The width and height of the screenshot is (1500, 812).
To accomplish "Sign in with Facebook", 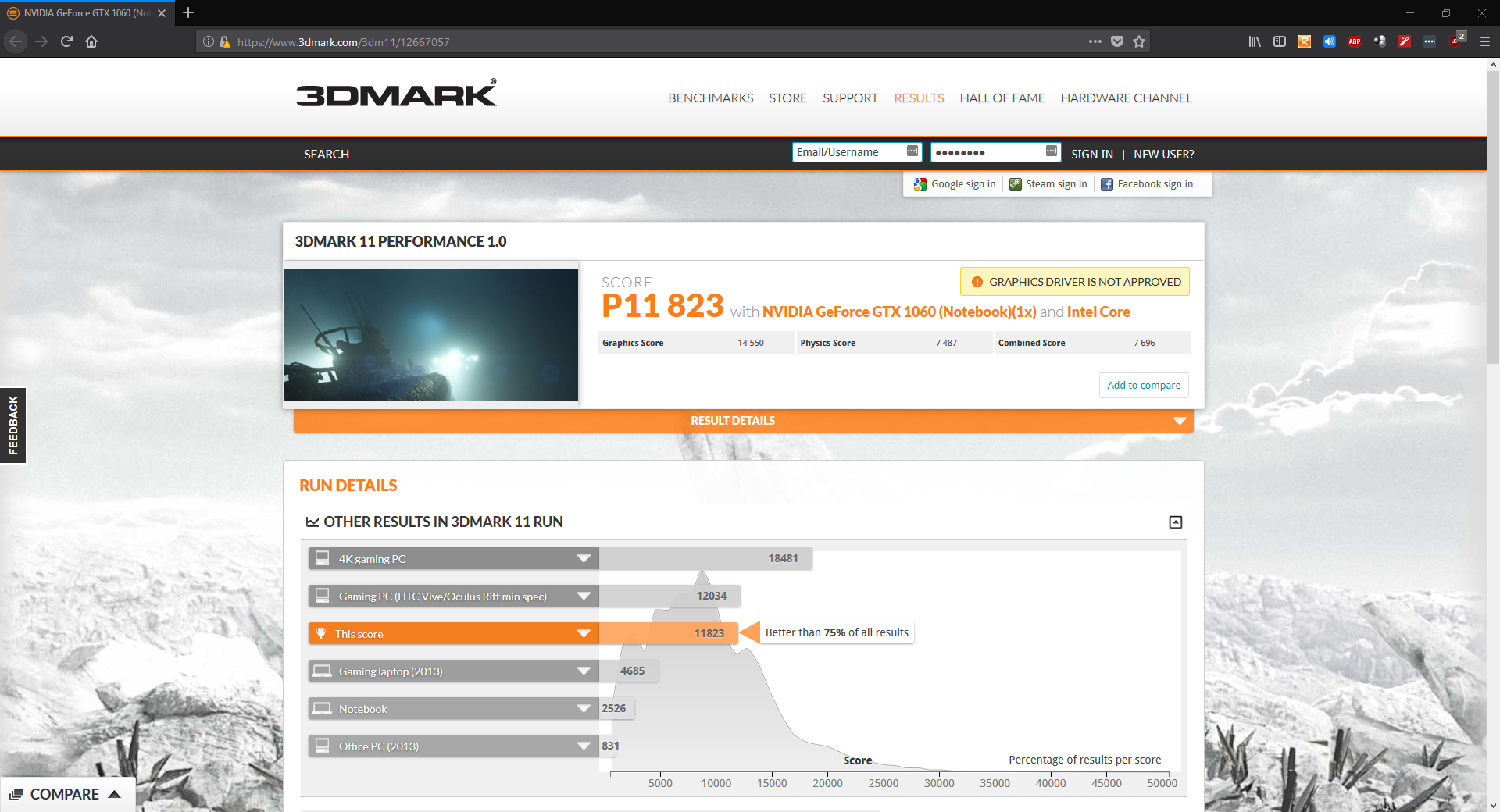I will tap(1147, 184).
